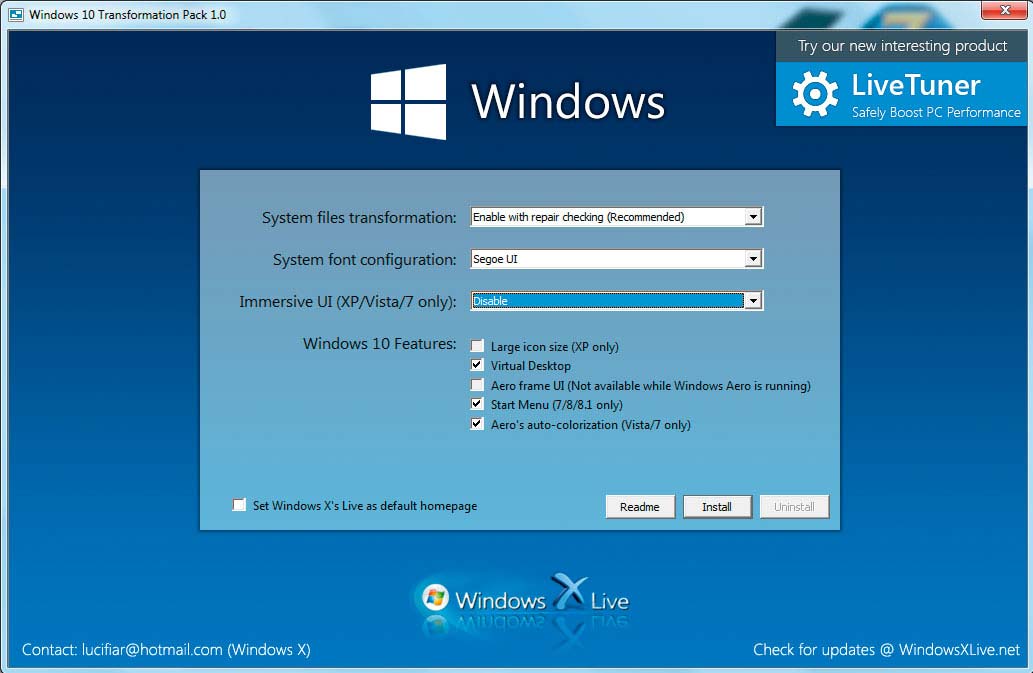Click the 'Windows 10 Features:' label
The image size is (1033, 673).
point(379,344)
